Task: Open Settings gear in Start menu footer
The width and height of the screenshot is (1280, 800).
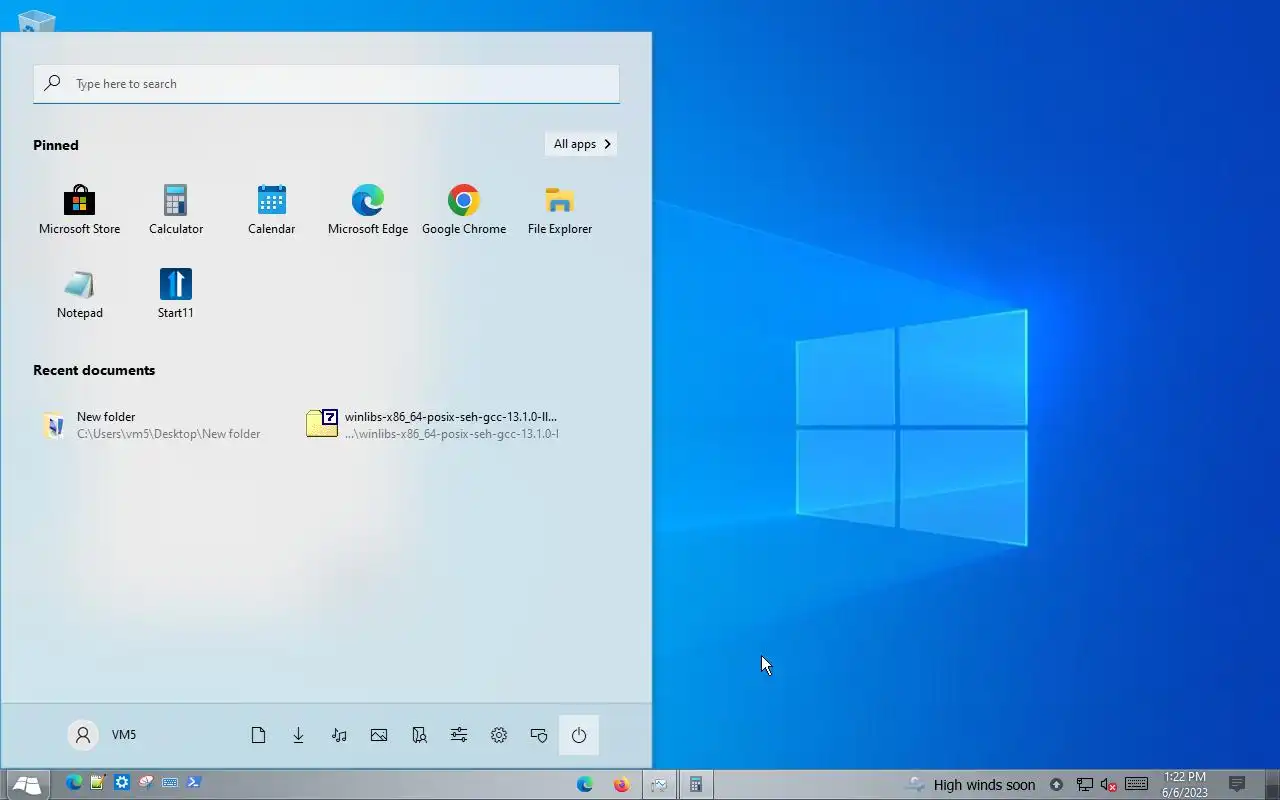Action: click(499, 735)
